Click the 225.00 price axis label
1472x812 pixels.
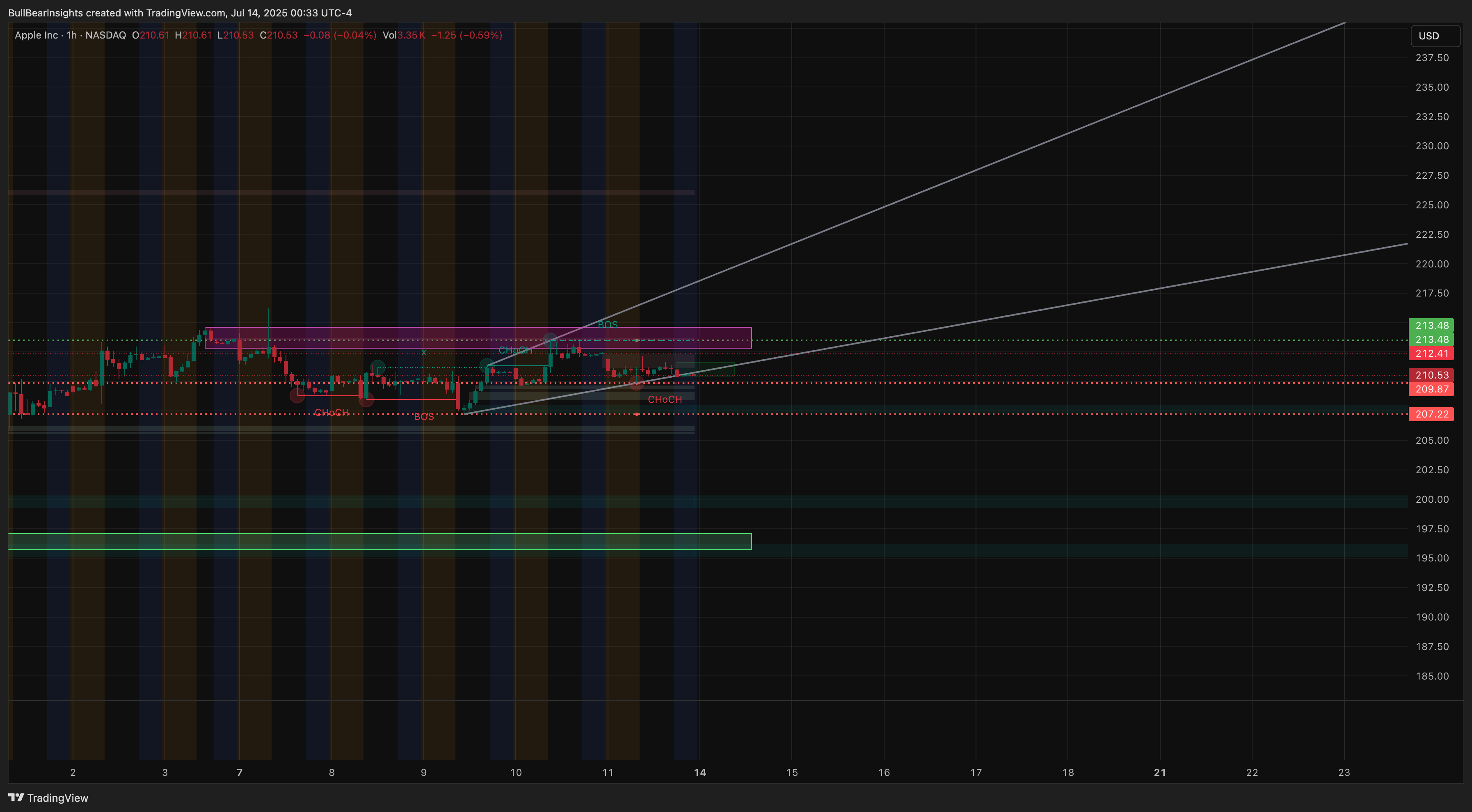click(1432, 205)
